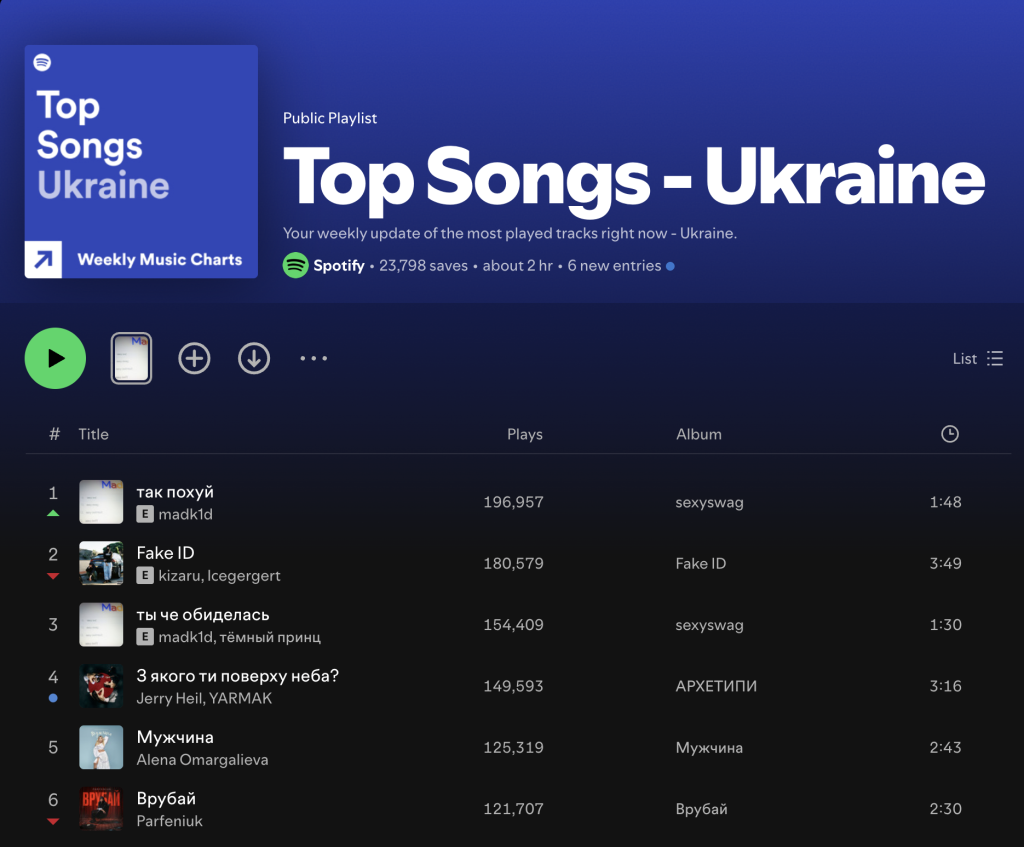
Task: Click album art of так похуй
Action: (101, 502)
